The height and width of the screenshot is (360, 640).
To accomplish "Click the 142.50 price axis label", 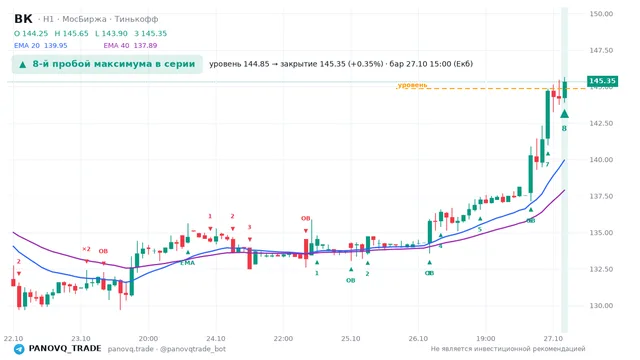I will 601,123.
